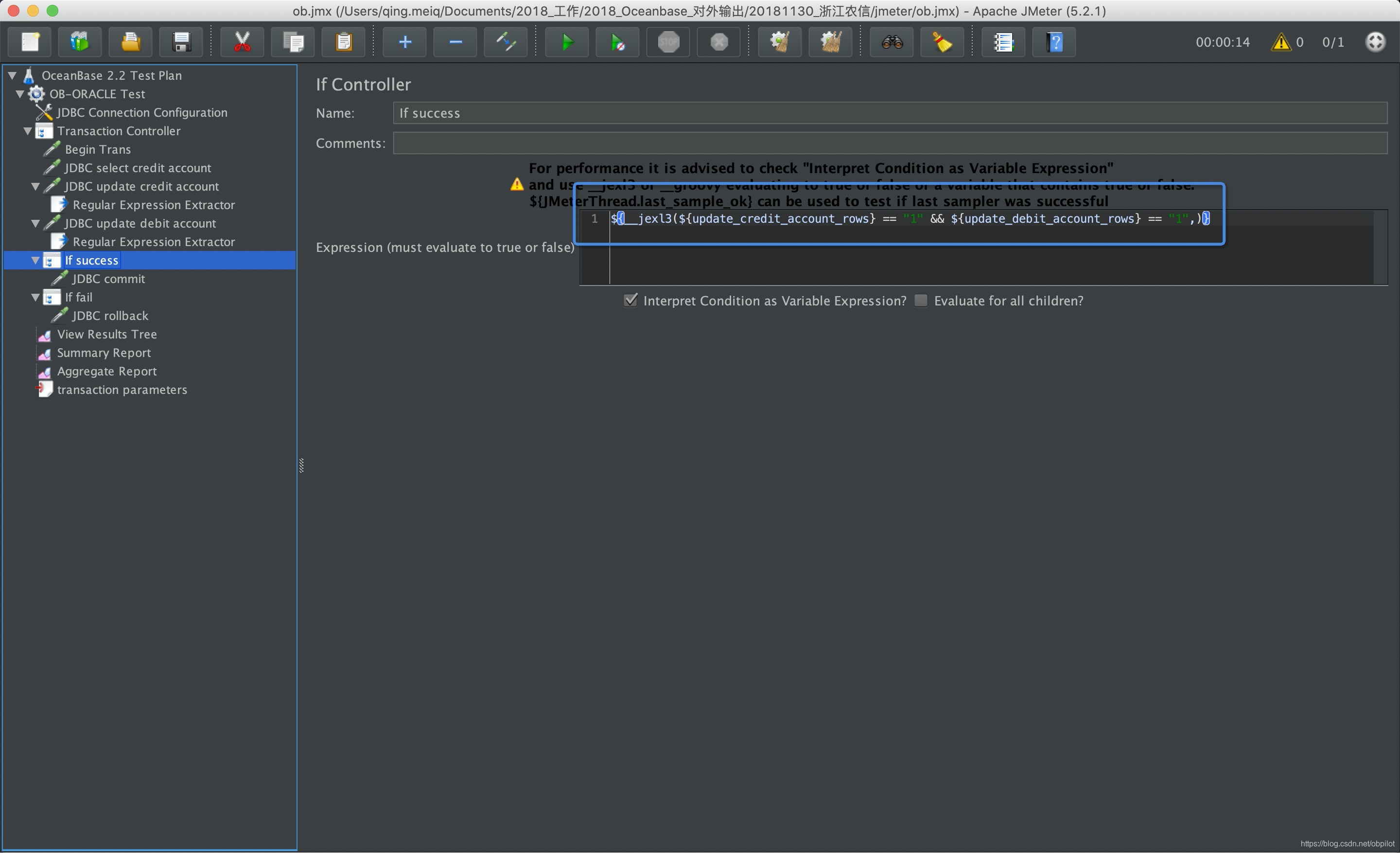
Task: Click the Shutdown threads icon
Action: click(x=719, y=42)
